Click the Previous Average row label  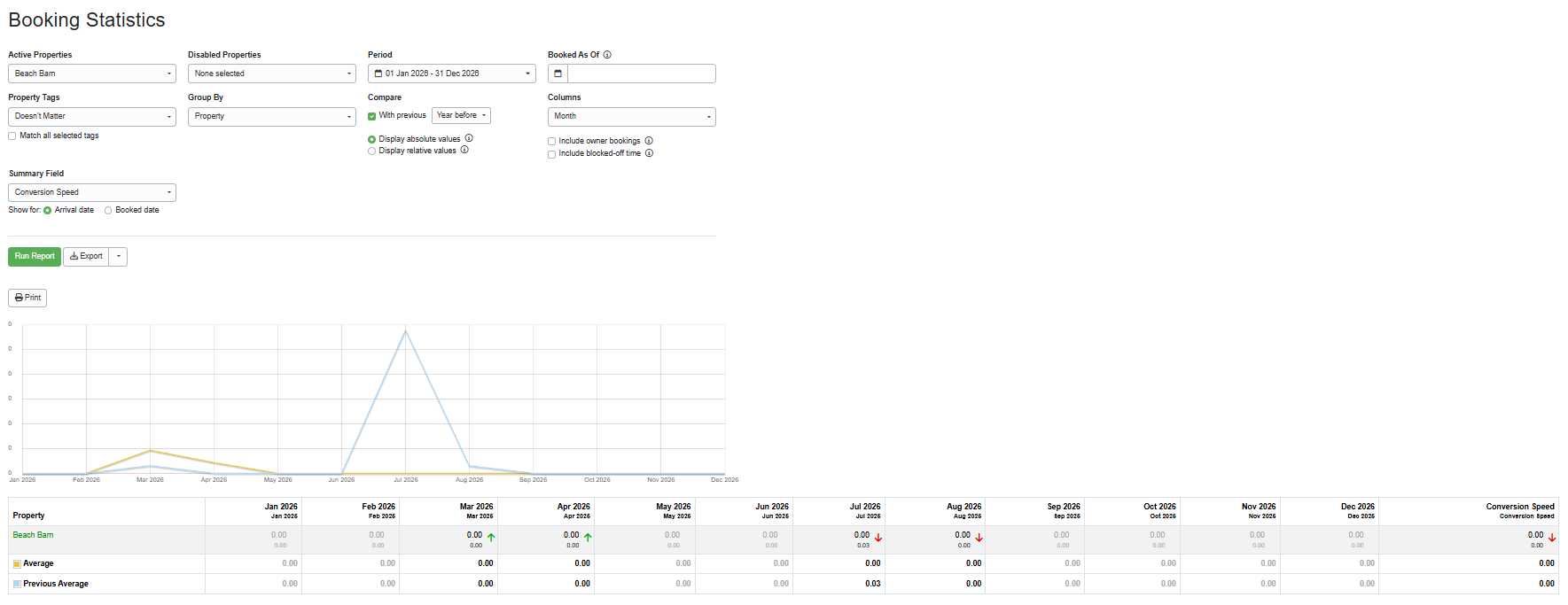(x=56, y=584)
